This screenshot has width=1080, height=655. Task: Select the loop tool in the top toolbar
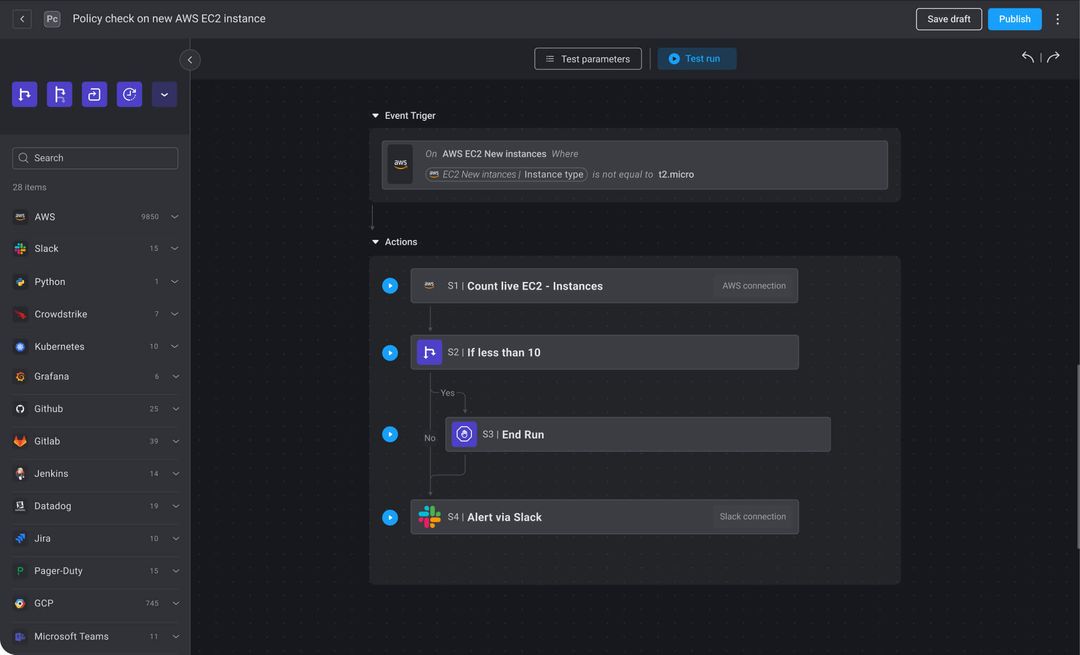[x=94, y=93]
